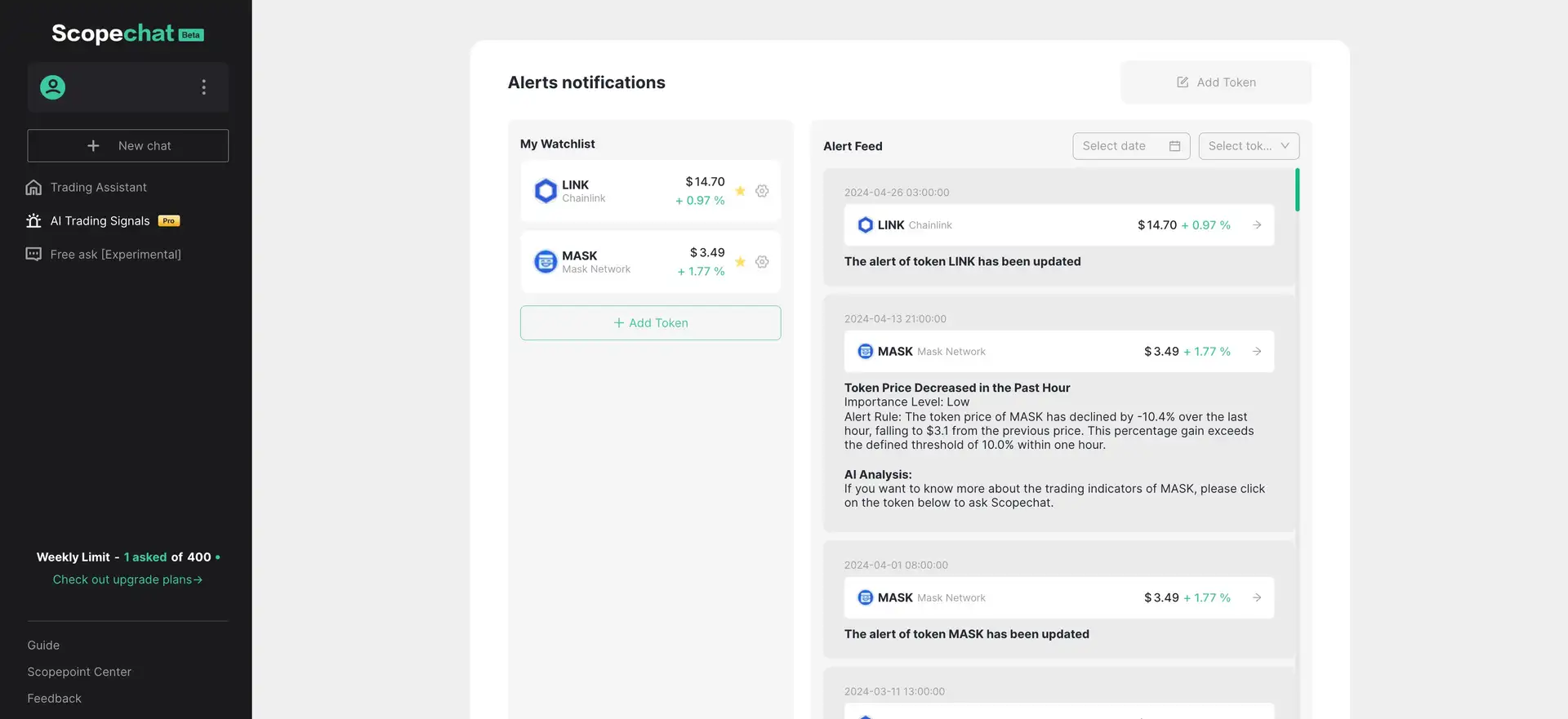Open settings gear for MASK token

[x=762, y=262]
